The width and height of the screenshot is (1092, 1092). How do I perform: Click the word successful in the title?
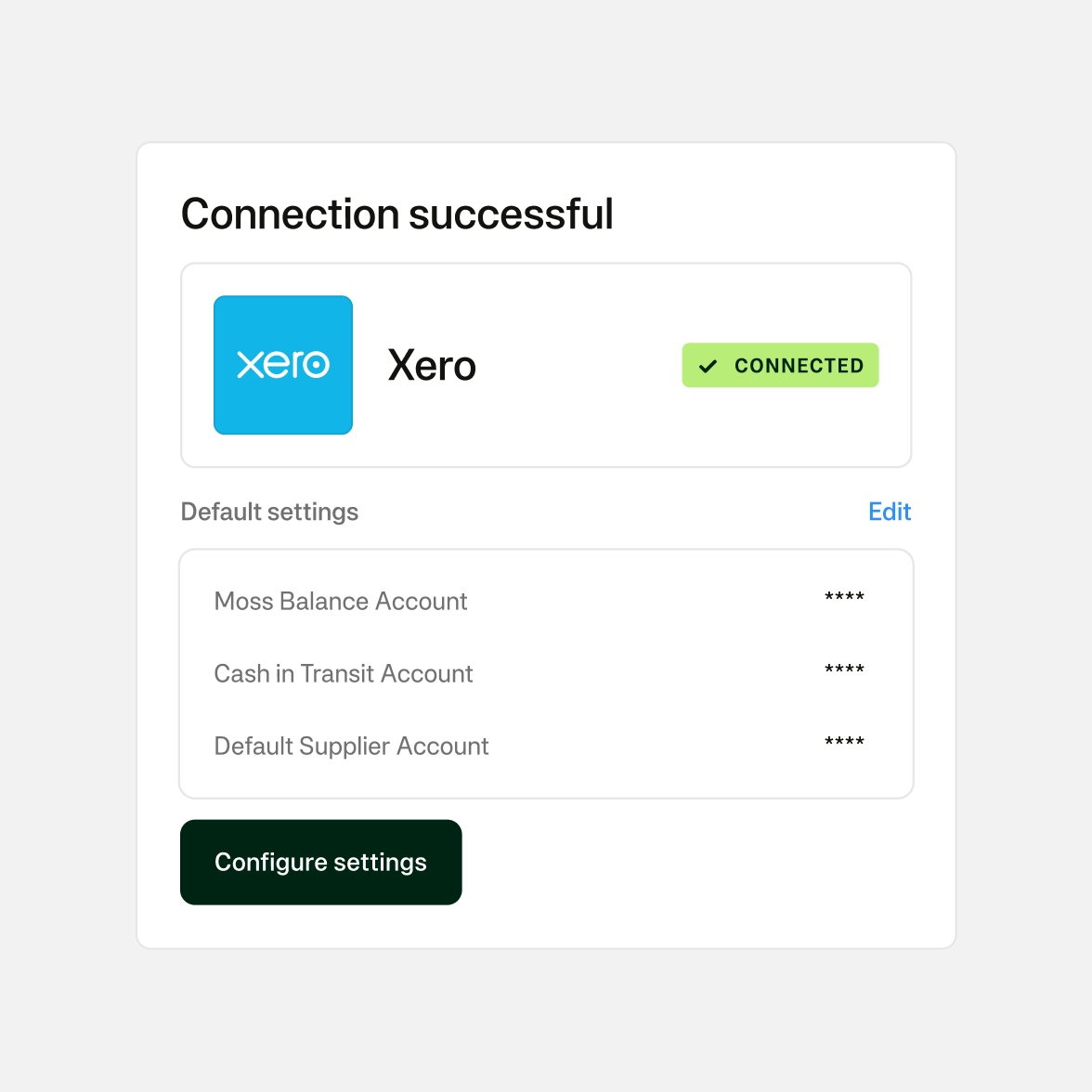tap(511, 214)
